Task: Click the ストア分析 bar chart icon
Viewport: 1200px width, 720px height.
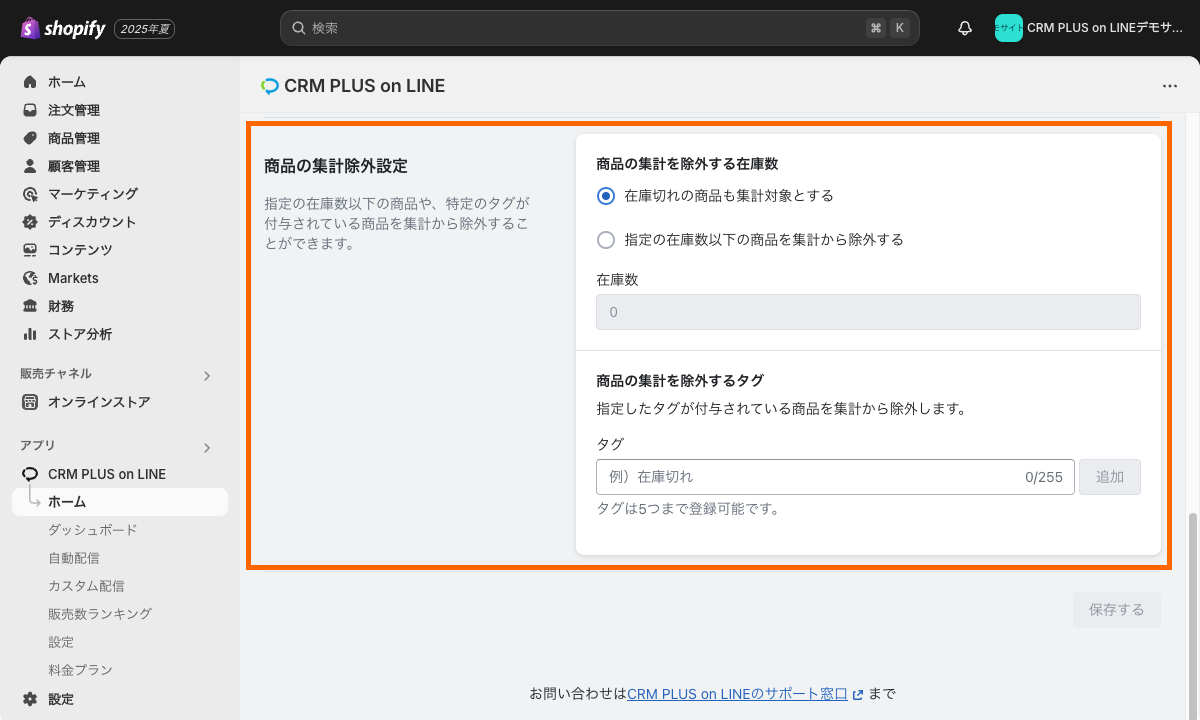Action: click(30, 334)
